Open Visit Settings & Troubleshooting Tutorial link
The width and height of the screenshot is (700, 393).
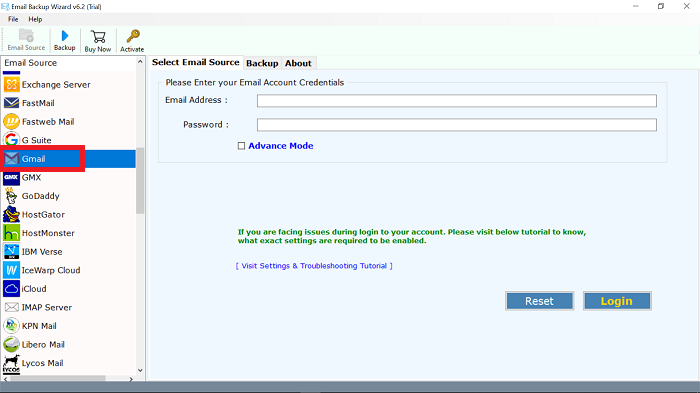pyautogui.click(x=314, y=266)
